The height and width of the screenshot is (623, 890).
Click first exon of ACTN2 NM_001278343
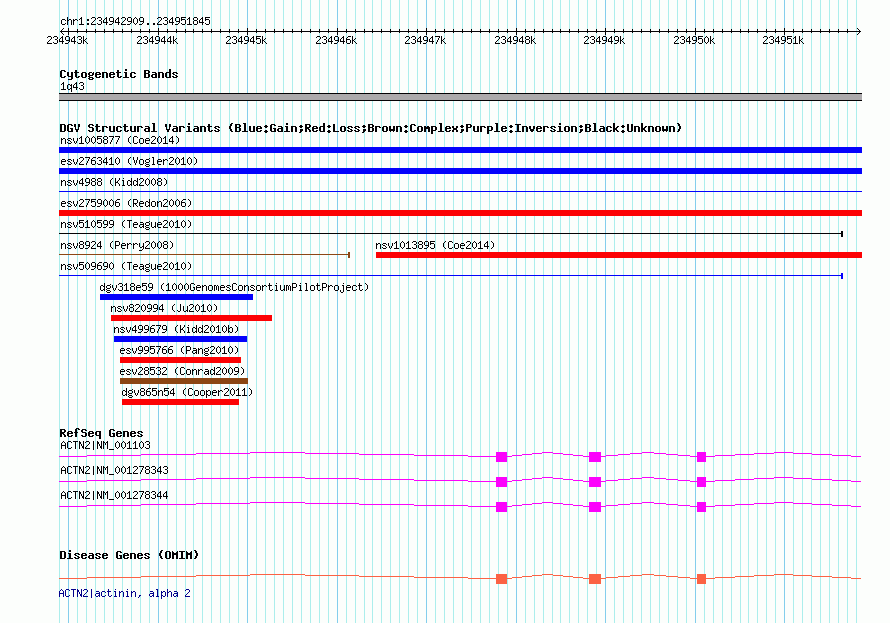[x=501, y=482]
